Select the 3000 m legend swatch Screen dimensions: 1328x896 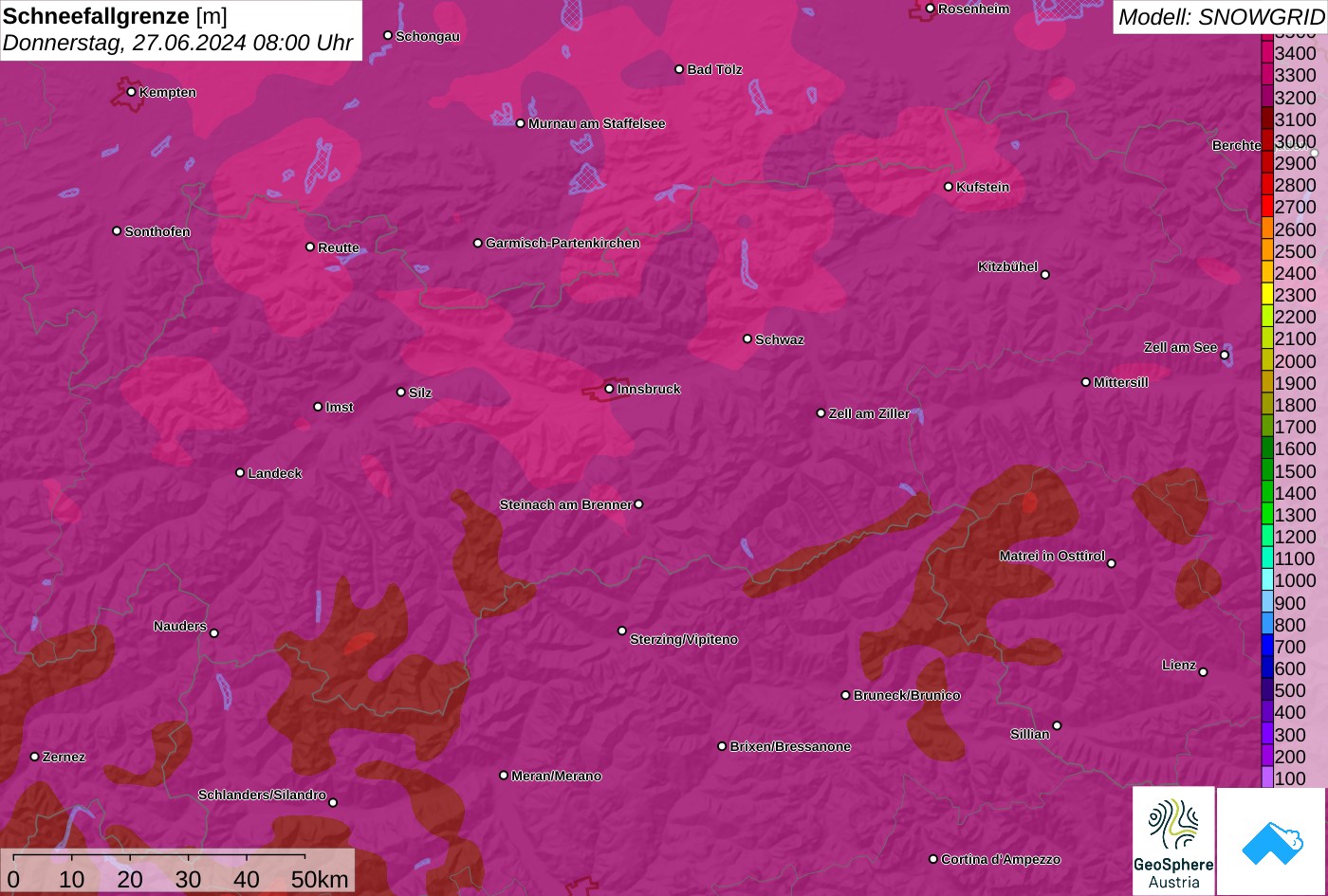1267,141
